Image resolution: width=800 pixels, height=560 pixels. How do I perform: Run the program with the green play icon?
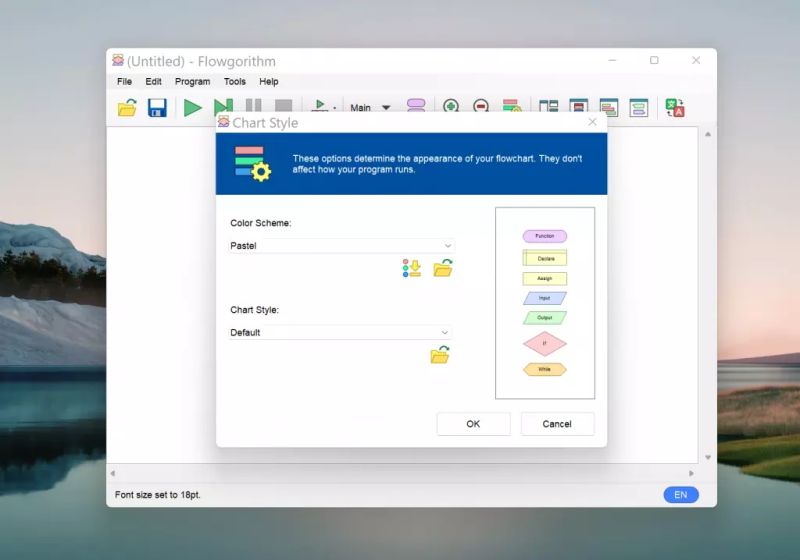[x=192, y=108]
